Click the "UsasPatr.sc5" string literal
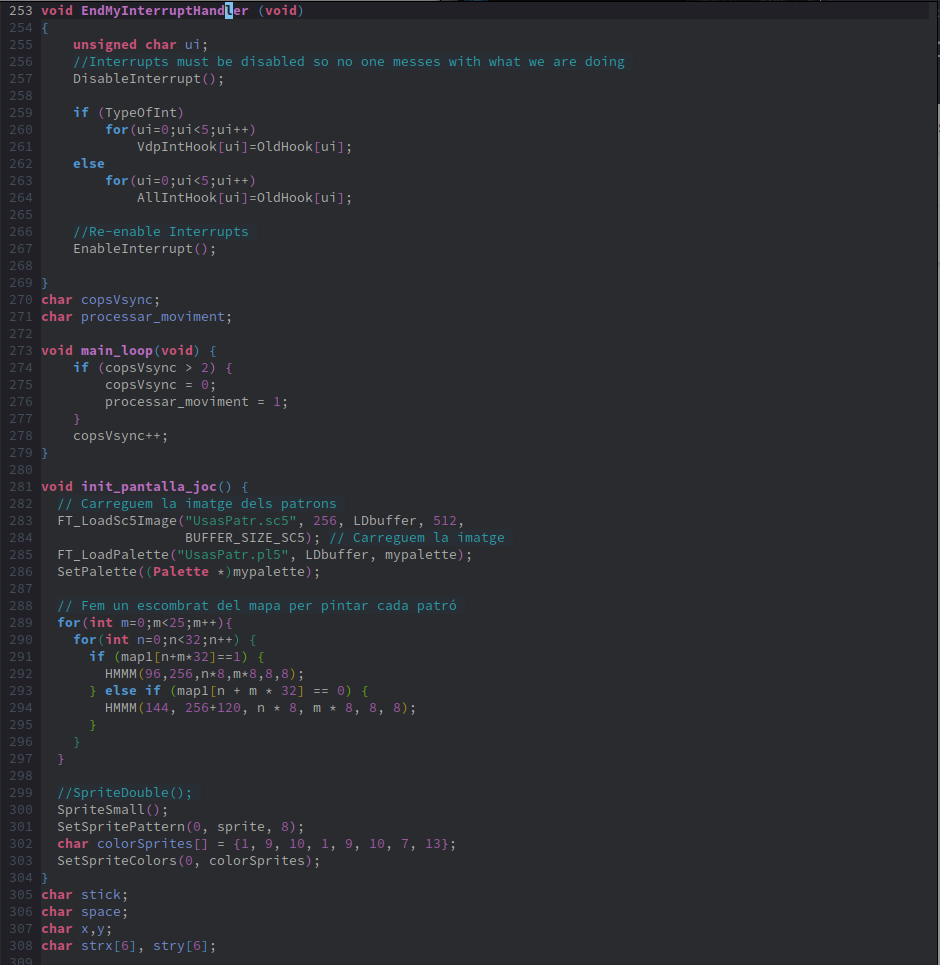 (241, 521)
